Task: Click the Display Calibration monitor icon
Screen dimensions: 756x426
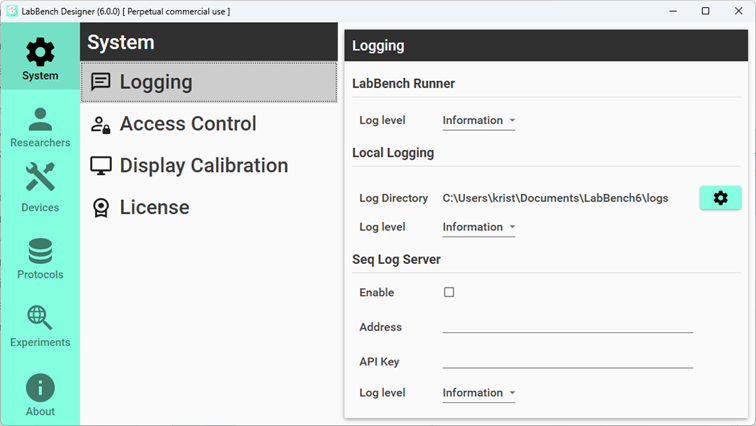Action: 101,166
